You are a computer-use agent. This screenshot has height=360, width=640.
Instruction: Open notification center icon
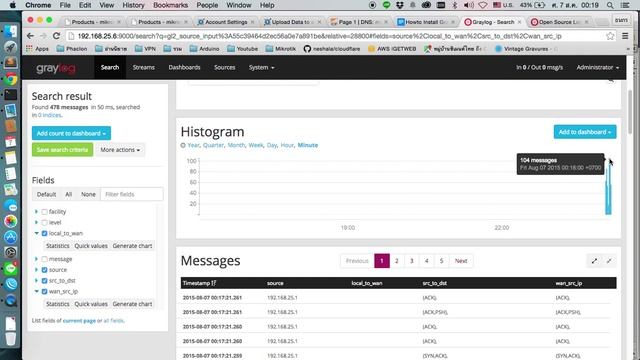625,5
